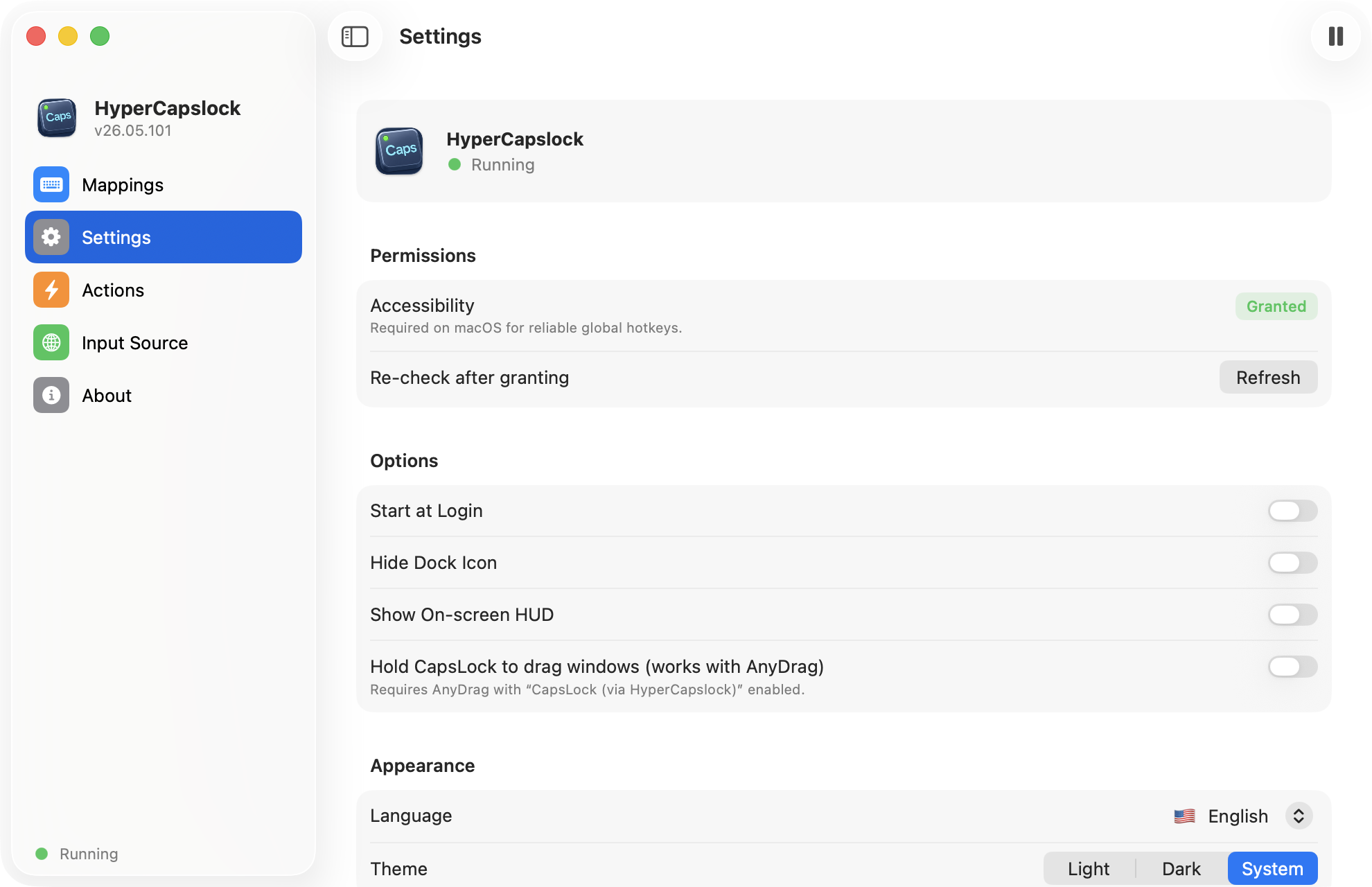Turn on Show On-screen HUD
This screenshot has height=887, width=1372.
[x=1292, y=615]
